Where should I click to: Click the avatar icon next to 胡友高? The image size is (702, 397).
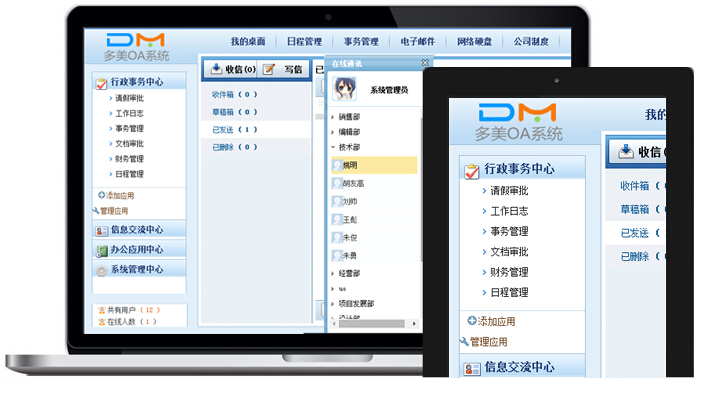(337, 183)
